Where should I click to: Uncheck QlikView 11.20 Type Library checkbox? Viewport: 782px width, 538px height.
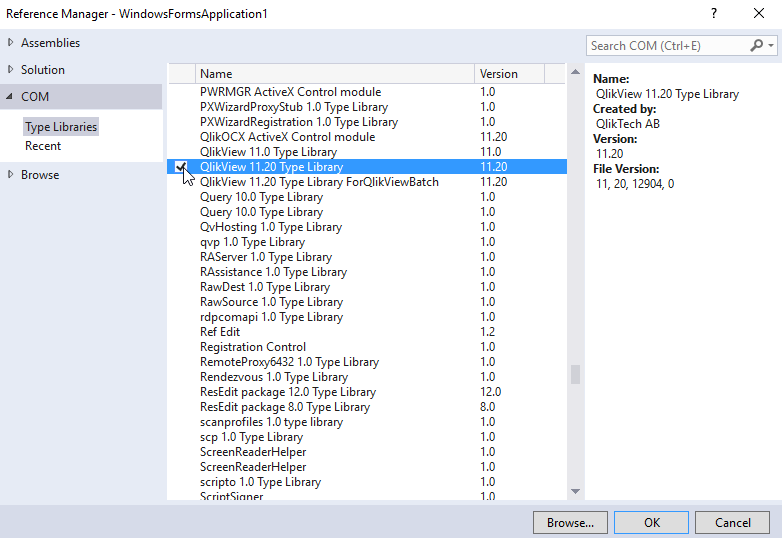pos(181,167)
